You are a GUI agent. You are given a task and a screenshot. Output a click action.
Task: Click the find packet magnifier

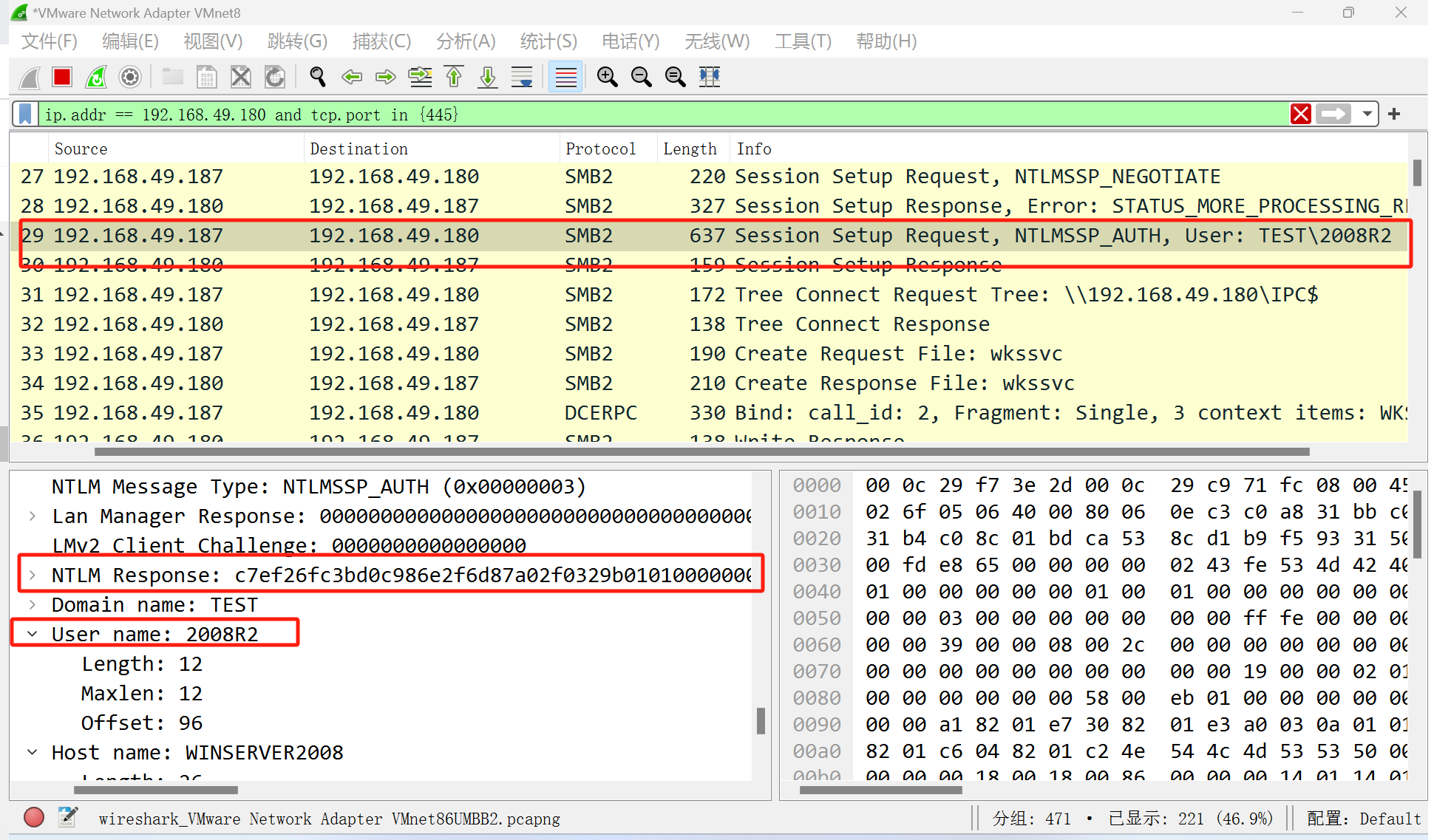318,77
